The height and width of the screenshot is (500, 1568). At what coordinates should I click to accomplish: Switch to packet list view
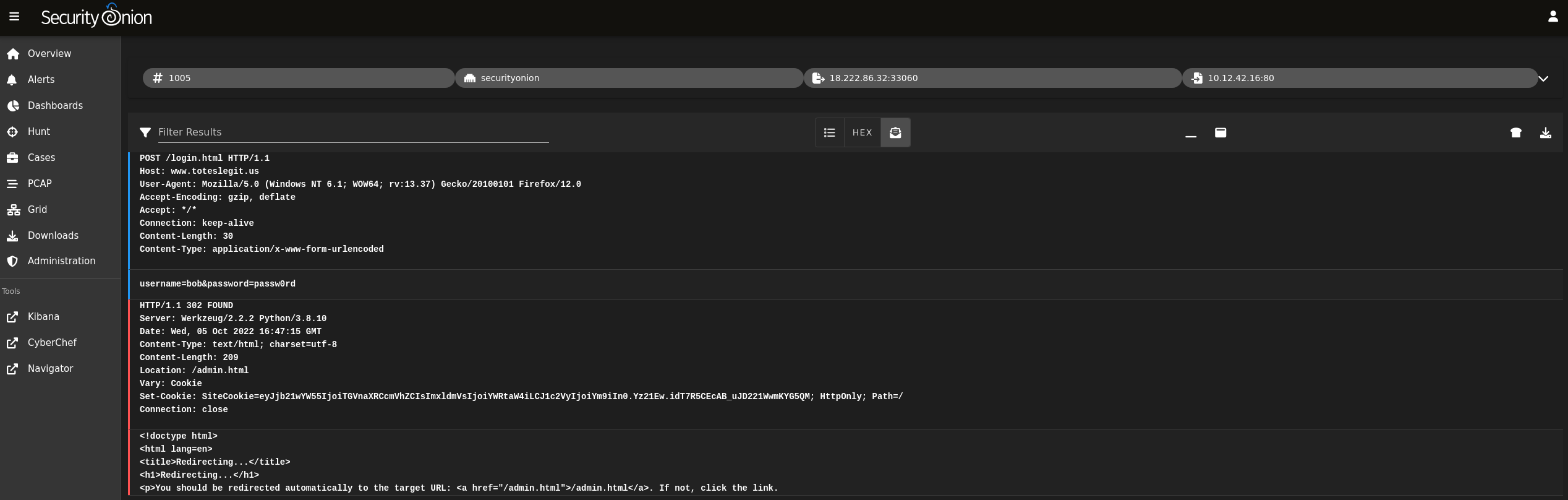(x=830, y=132)
